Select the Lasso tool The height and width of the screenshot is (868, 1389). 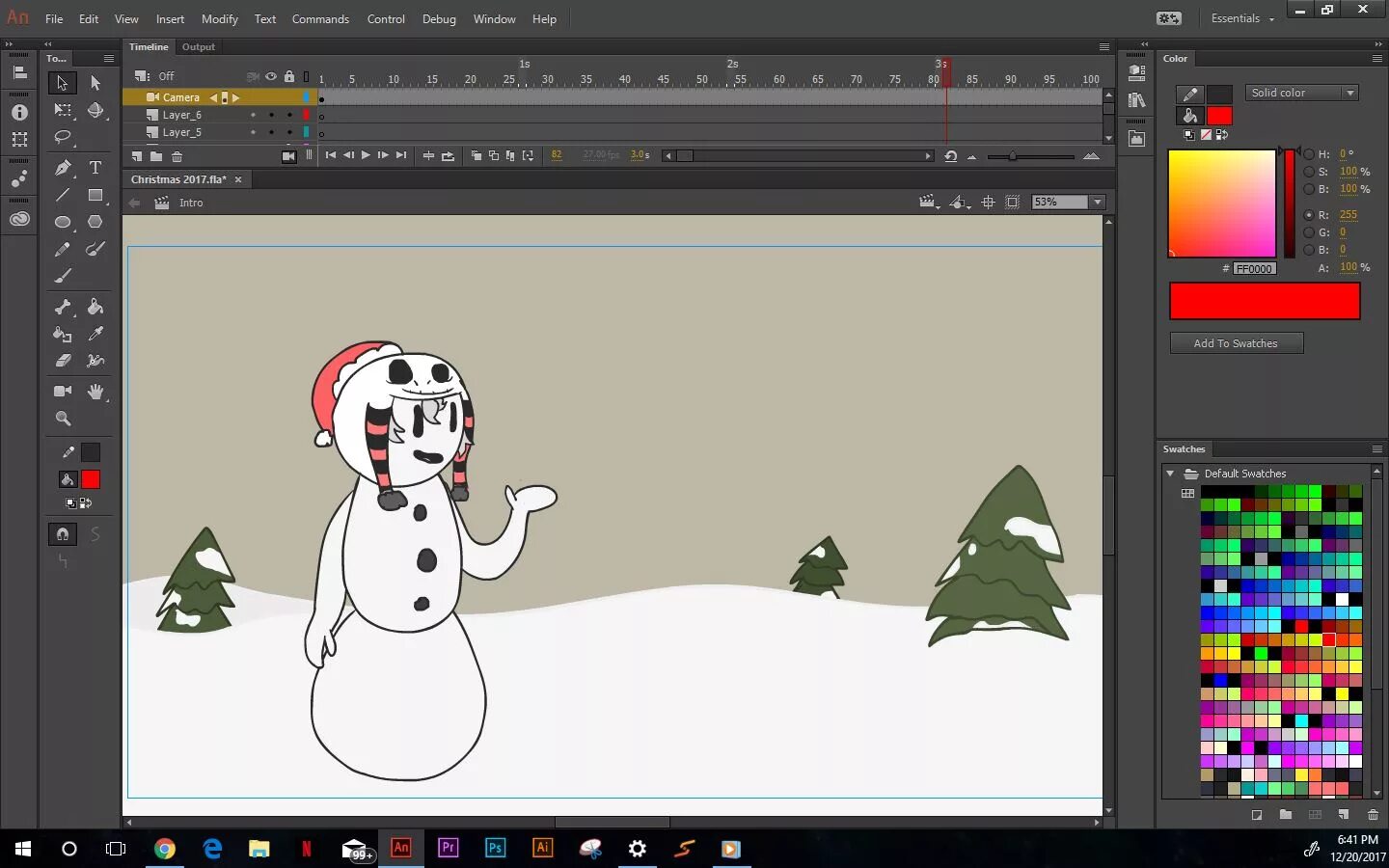pos(63,137)
